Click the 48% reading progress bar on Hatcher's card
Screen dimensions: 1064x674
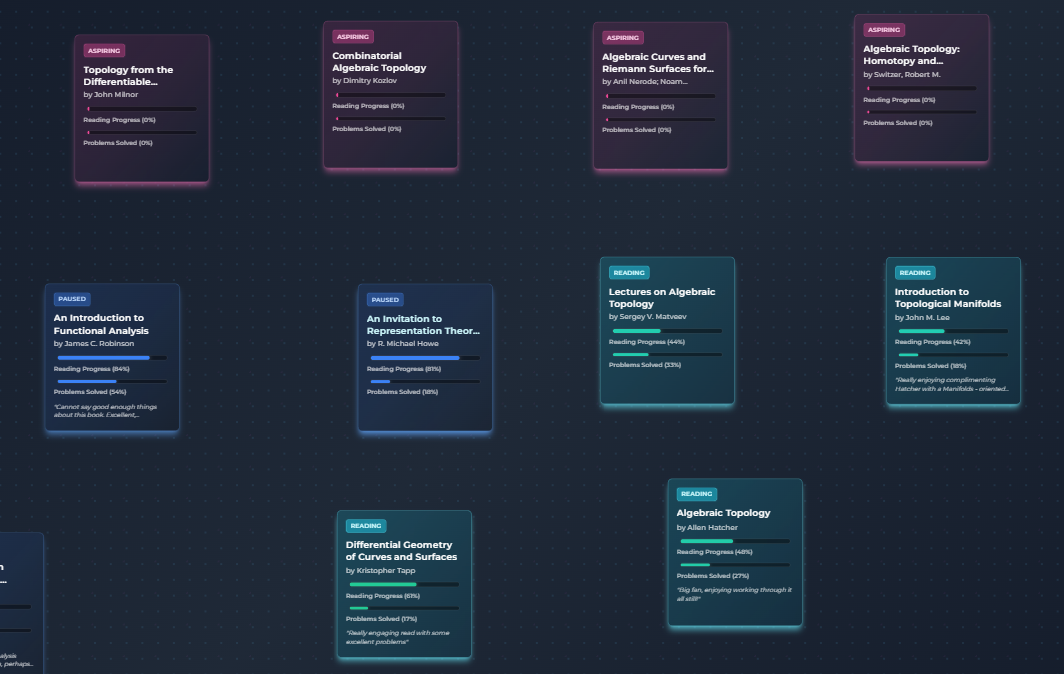pyautogui.click(x=736, y=541)
